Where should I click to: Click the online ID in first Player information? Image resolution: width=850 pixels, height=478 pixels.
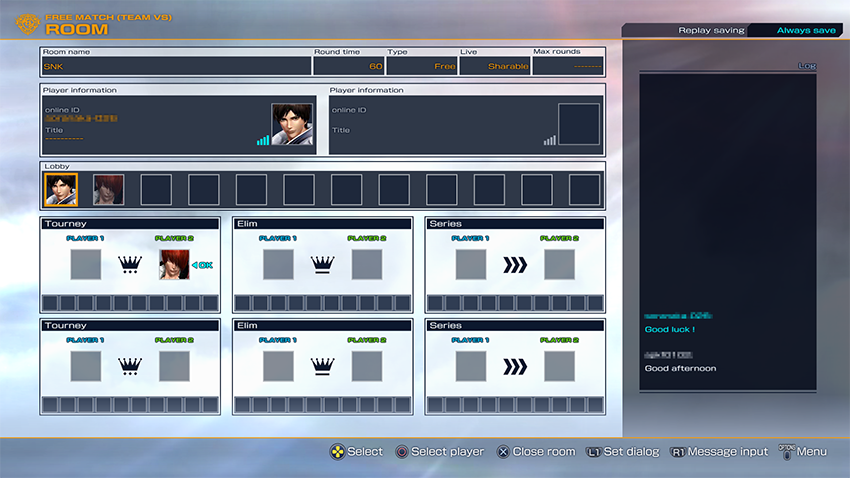pos(81,118)
